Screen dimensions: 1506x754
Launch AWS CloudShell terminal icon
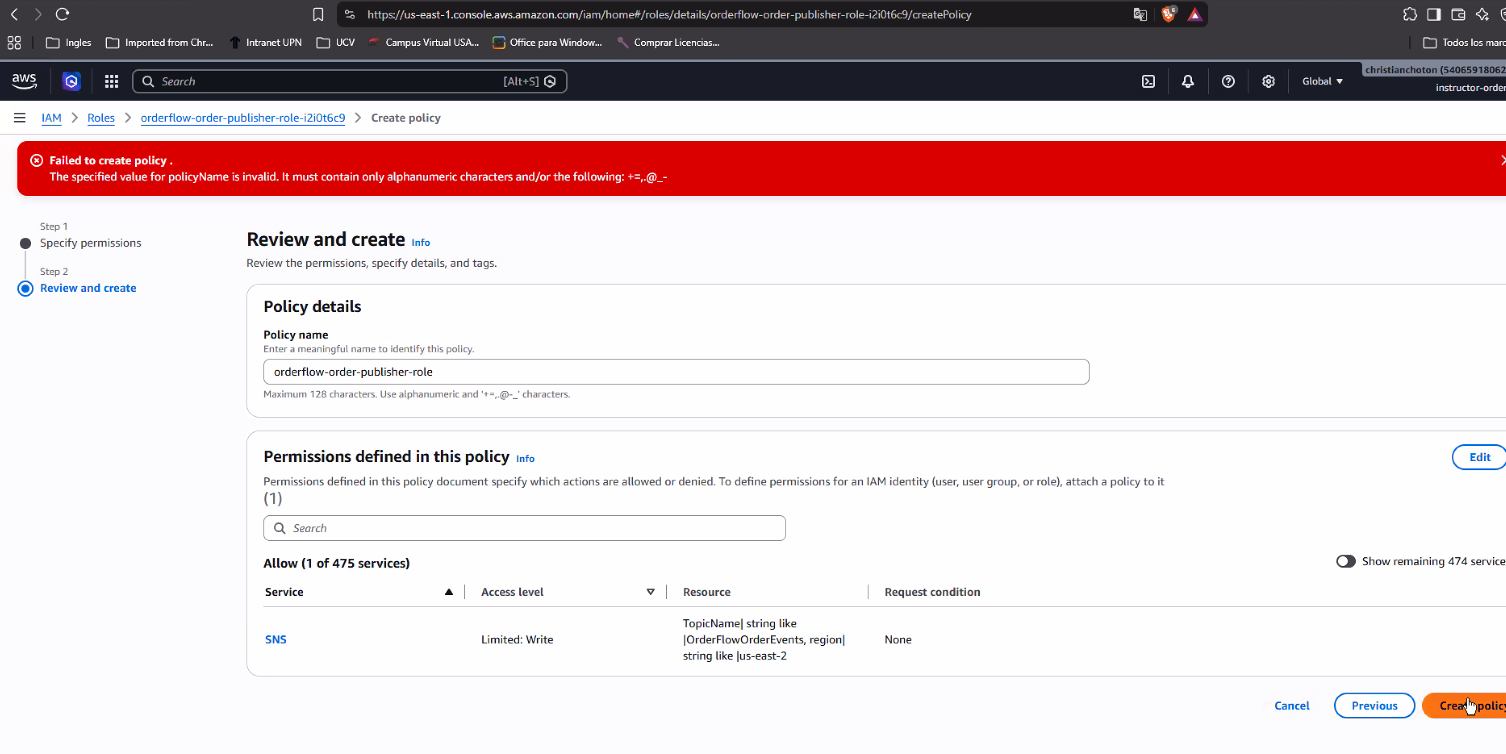(1149, 81)
